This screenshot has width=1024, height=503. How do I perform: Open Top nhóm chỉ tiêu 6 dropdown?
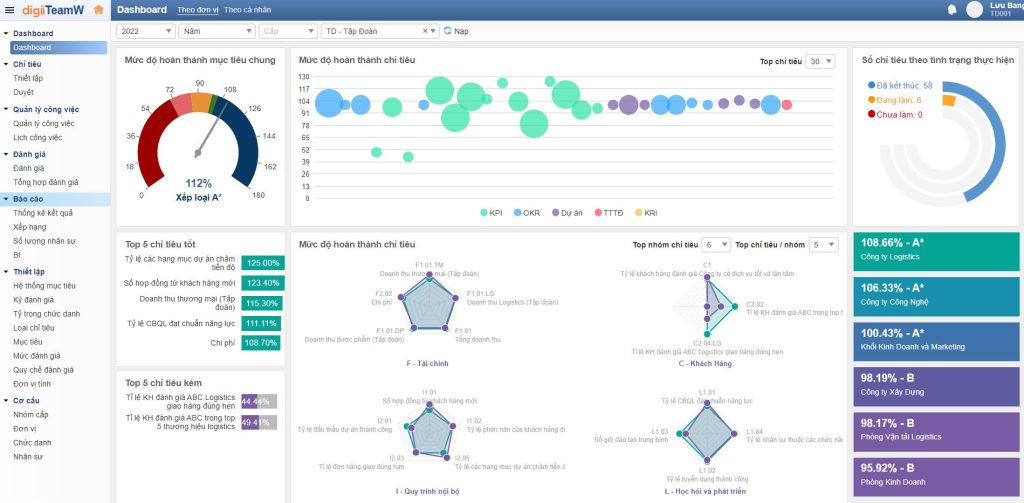pos(716,245)
